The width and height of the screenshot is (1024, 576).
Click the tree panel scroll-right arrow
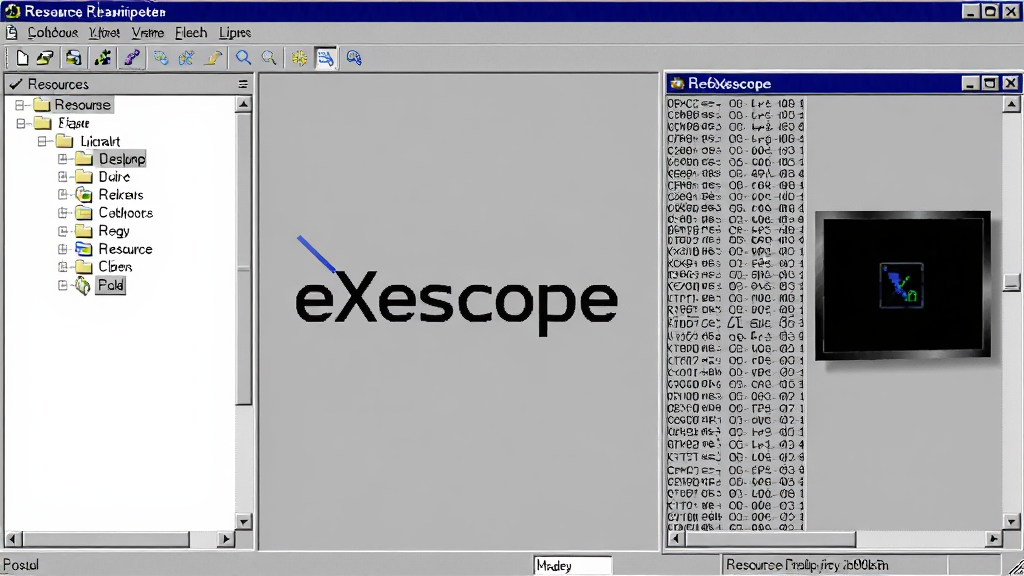point(226,539)
